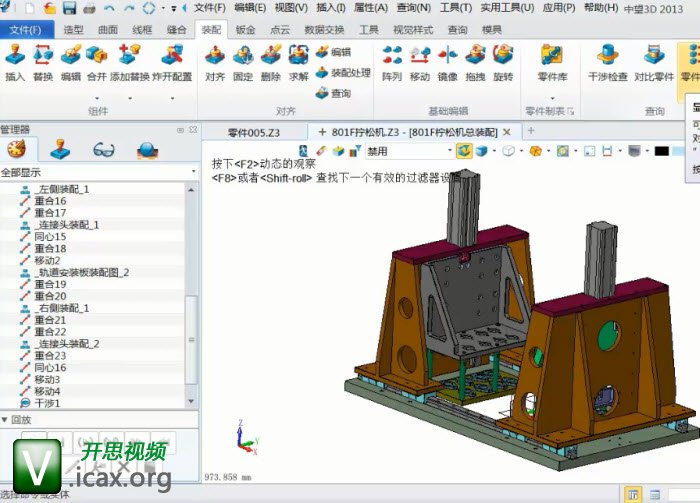Click the 对齐 (Align) constraint icon
700x503 pixels.
(214, 58)
